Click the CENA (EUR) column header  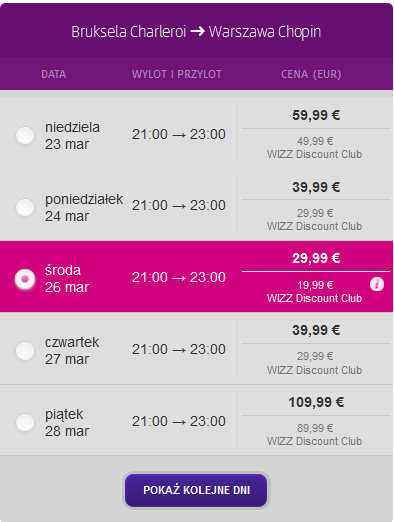tap(311, 74)
